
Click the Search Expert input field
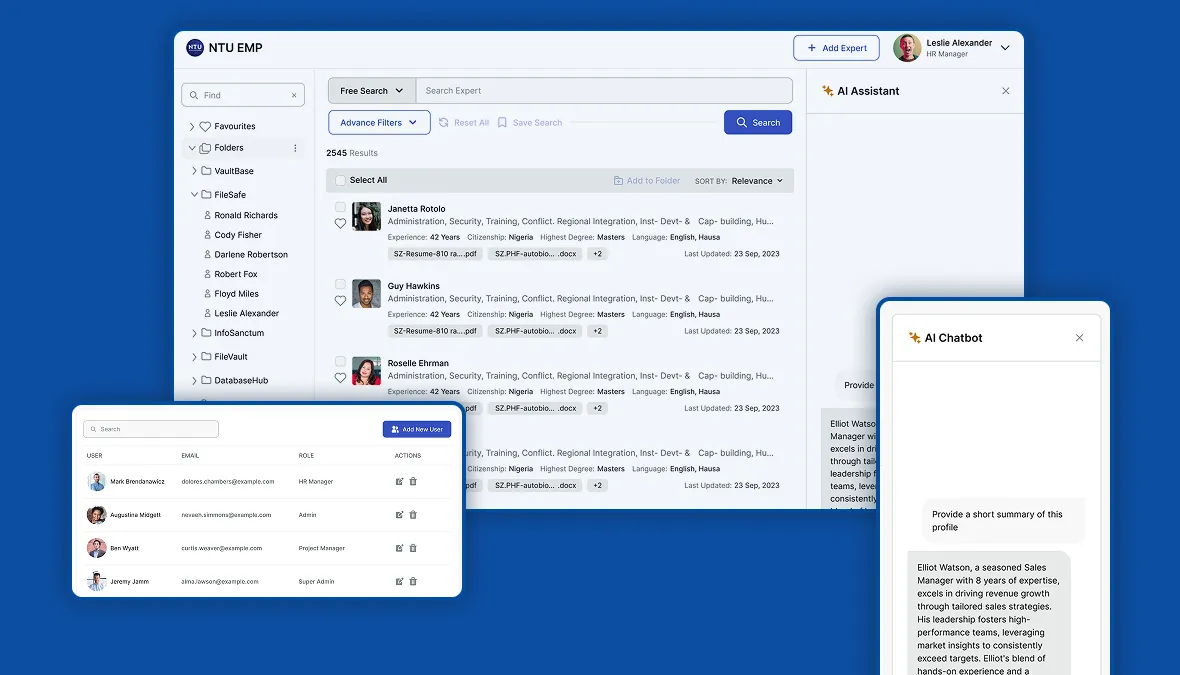604,91
